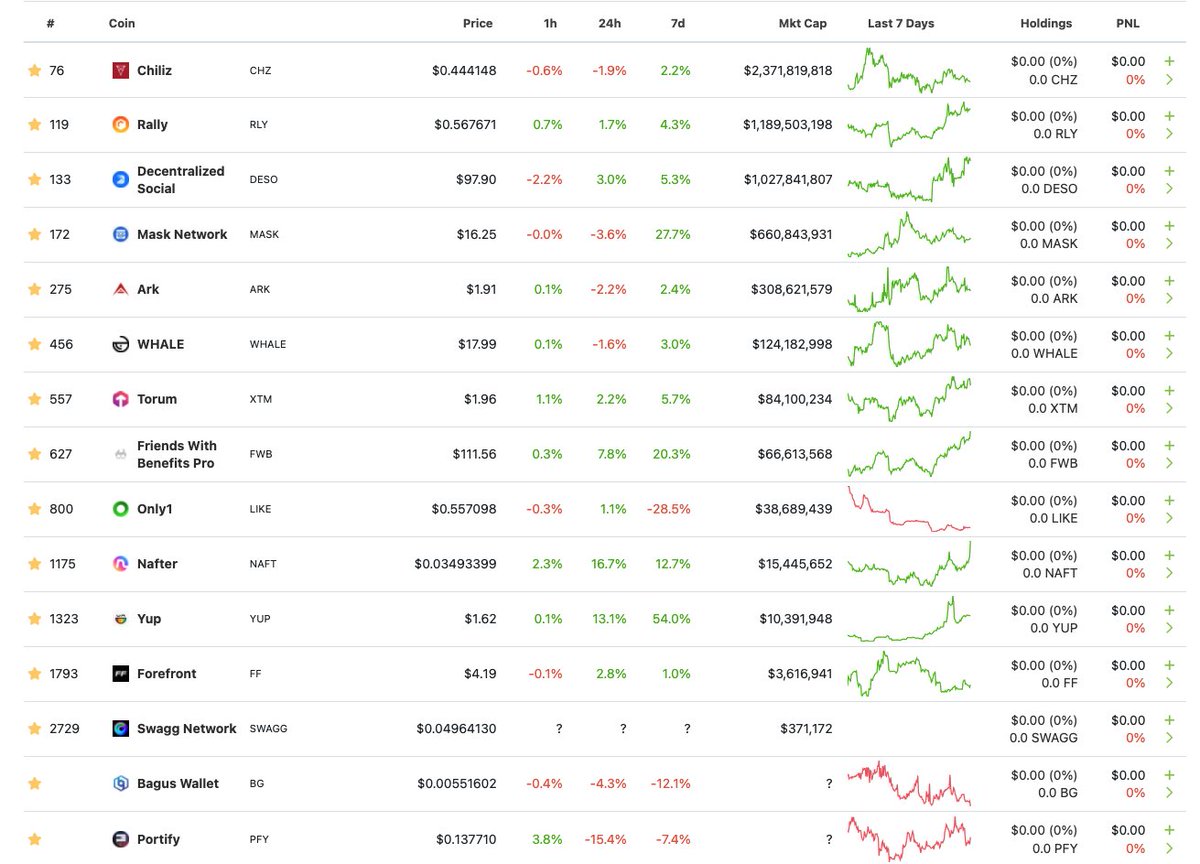Expand the Only1 row chevron

click(1169, 519)
